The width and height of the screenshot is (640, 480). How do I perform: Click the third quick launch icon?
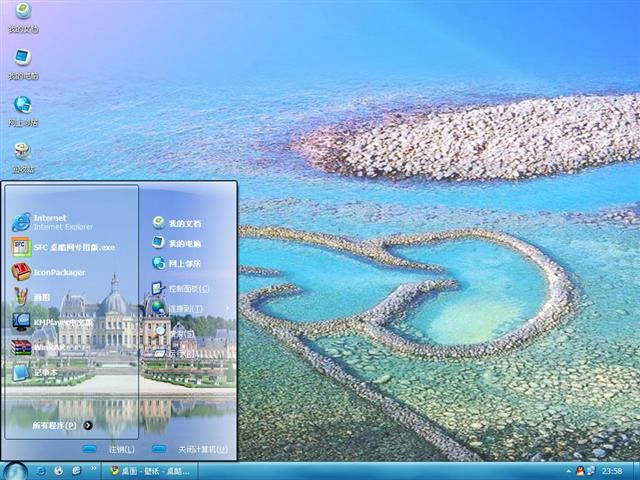coord(76,471)
